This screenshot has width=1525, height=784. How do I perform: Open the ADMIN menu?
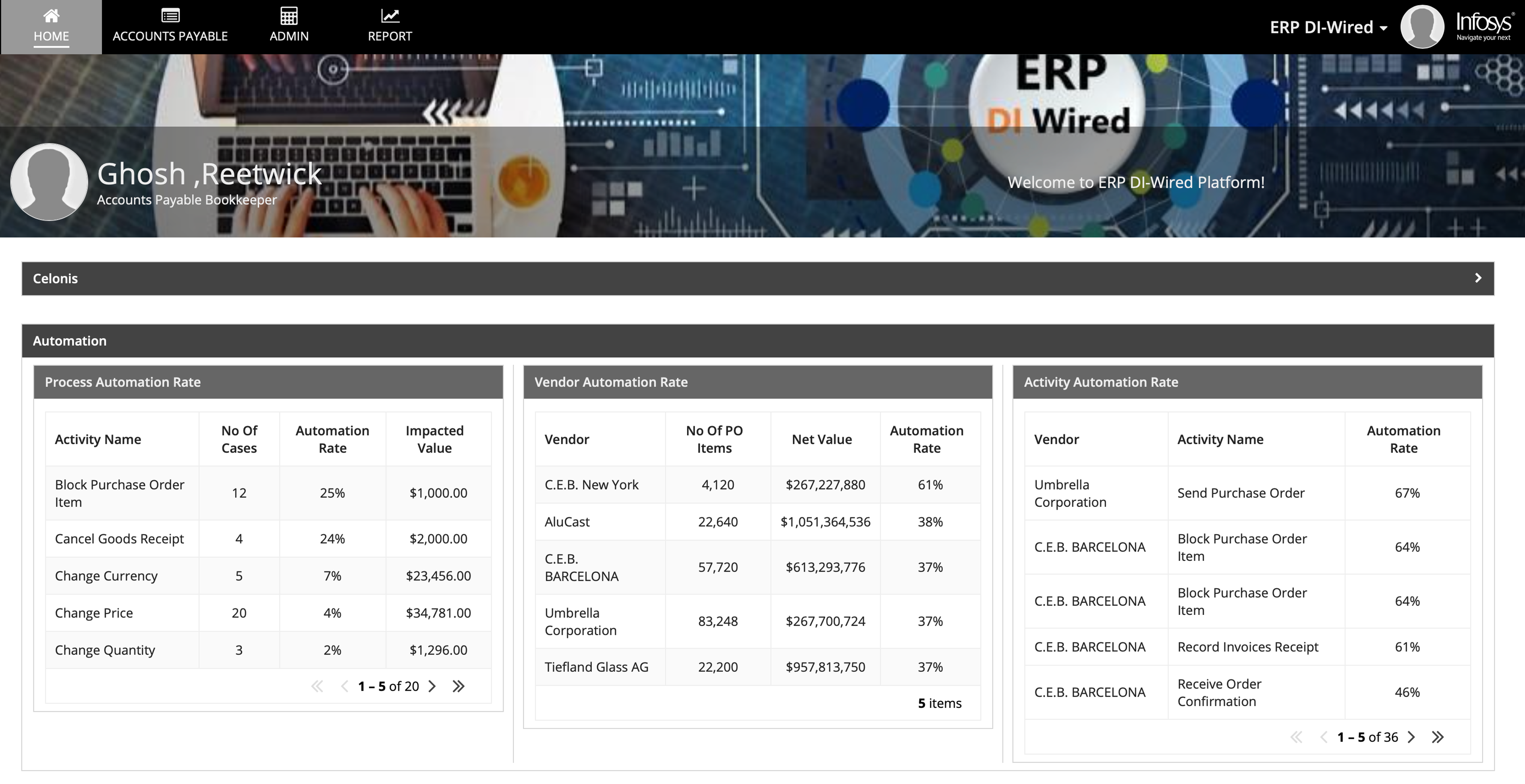click(x=289, y=27)
